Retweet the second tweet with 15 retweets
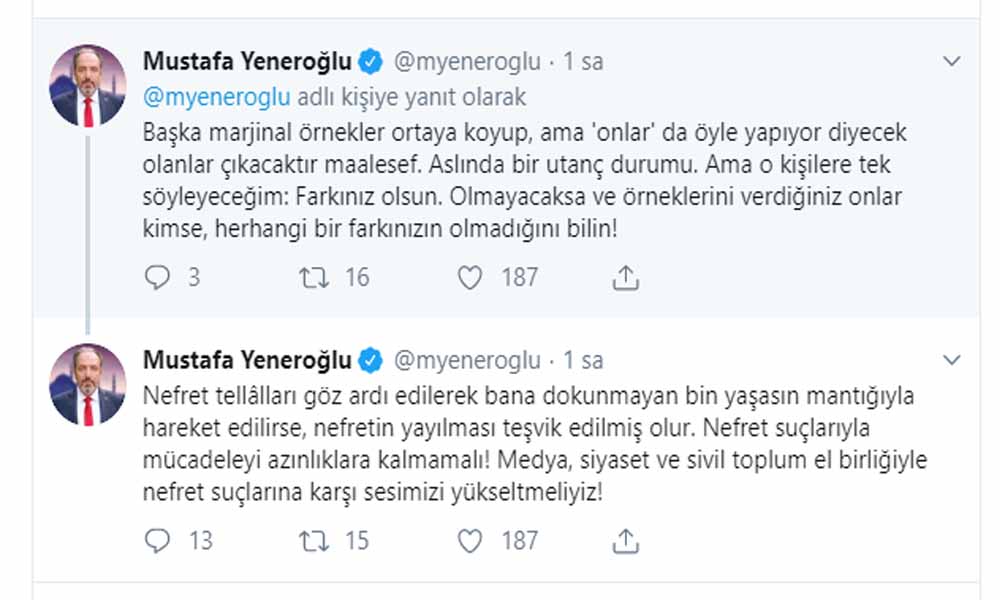Screen dimensions: 1000x600 [x=314, y=541]
